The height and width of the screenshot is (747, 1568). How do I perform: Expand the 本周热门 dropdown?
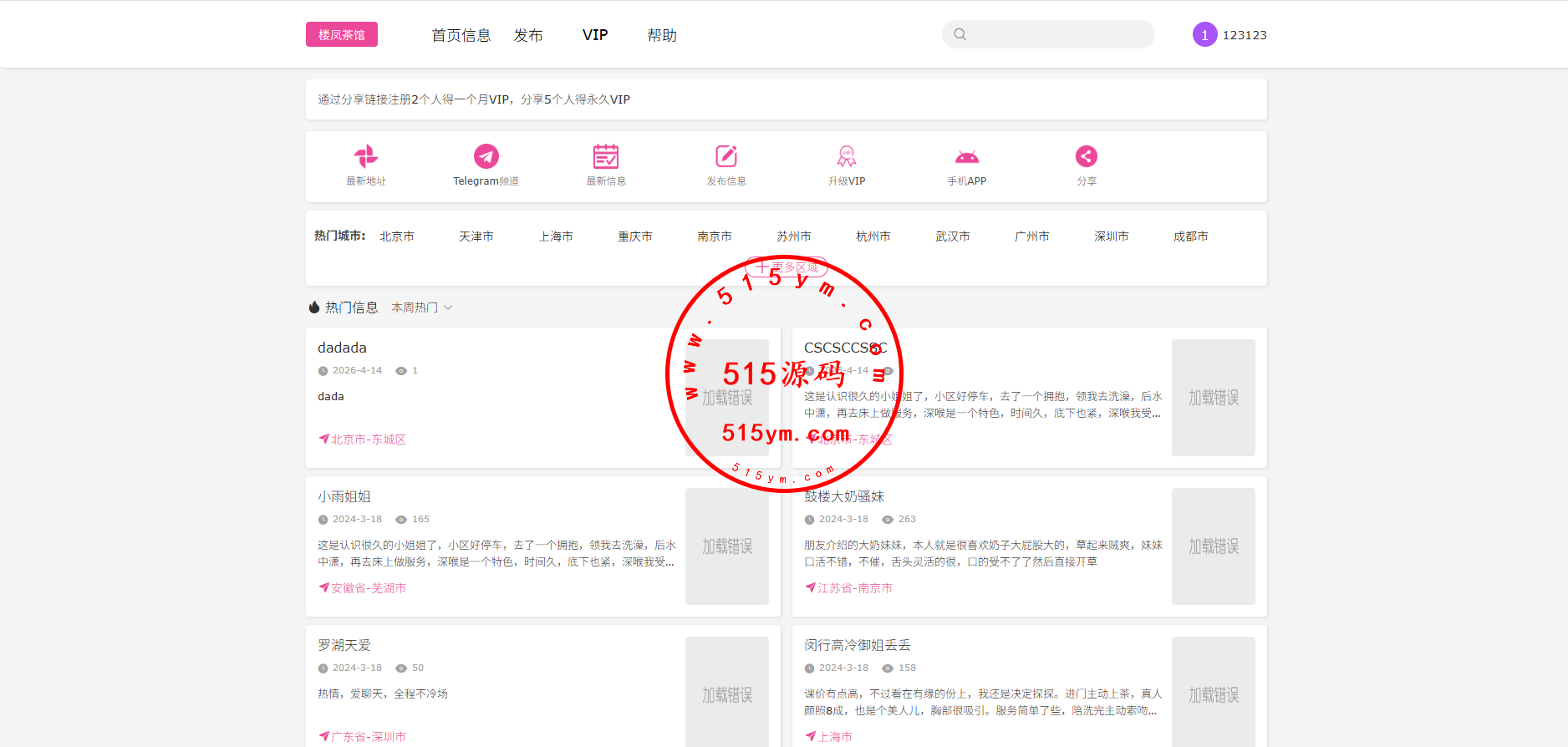[422, 307]
